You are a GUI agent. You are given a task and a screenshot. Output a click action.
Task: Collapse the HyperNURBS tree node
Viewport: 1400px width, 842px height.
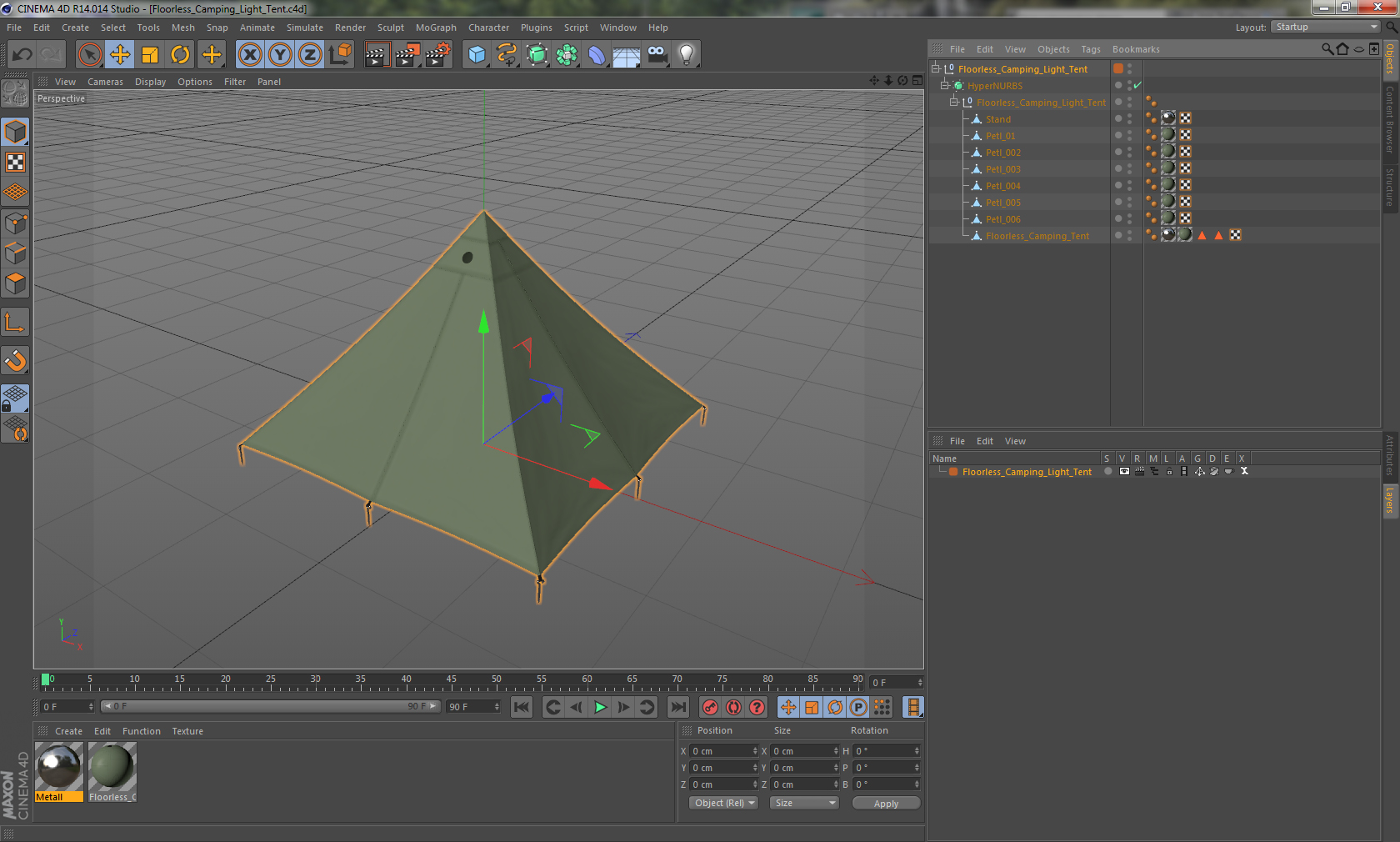click(x=945, y=86)
